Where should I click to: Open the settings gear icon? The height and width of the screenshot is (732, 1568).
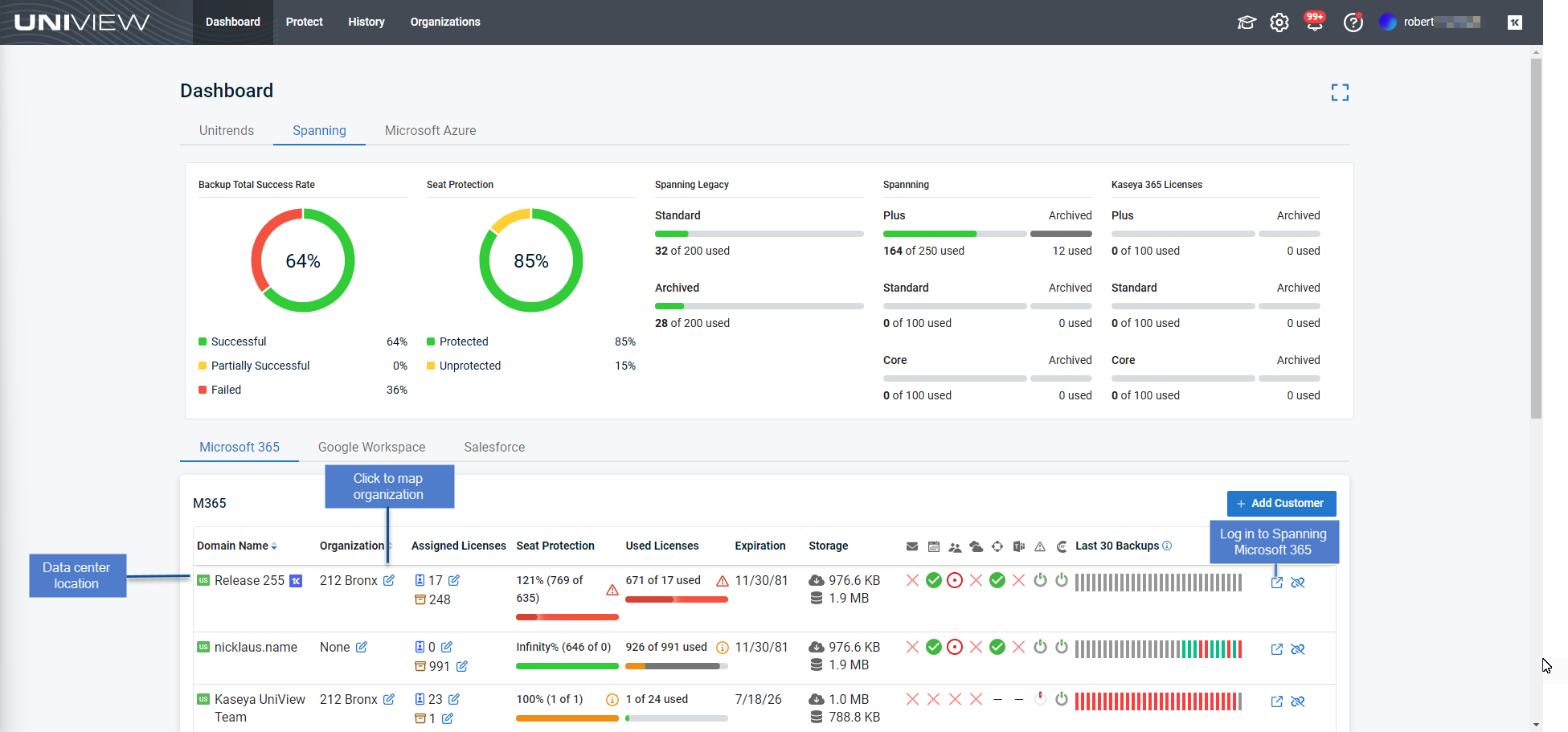(1279, 22)
